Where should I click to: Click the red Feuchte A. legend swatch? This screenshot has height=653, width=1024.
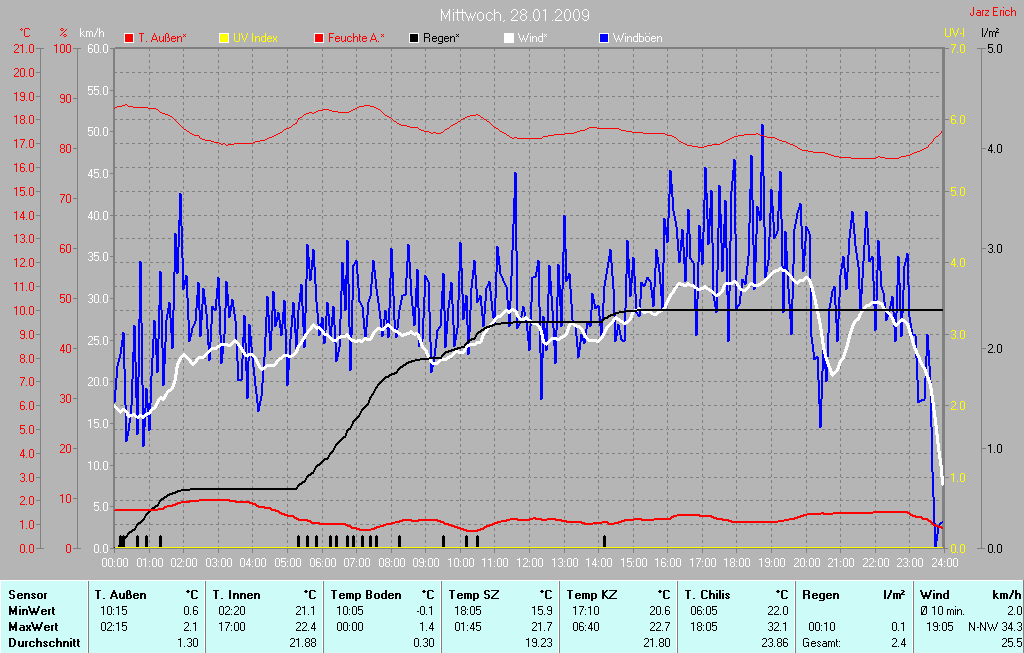(x=319, y=38)
